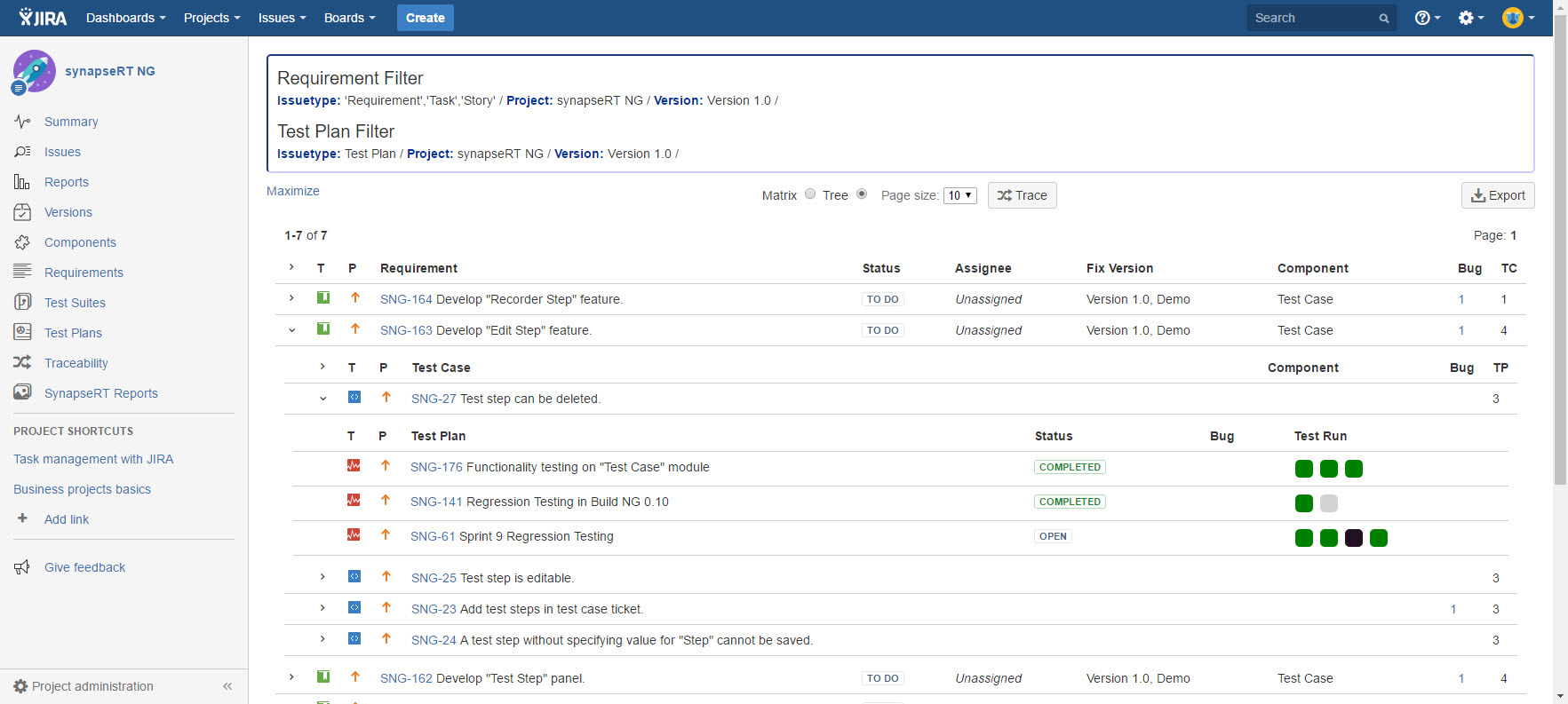
Task: Open the Page size dropdown
Action: tap(960, 195)
